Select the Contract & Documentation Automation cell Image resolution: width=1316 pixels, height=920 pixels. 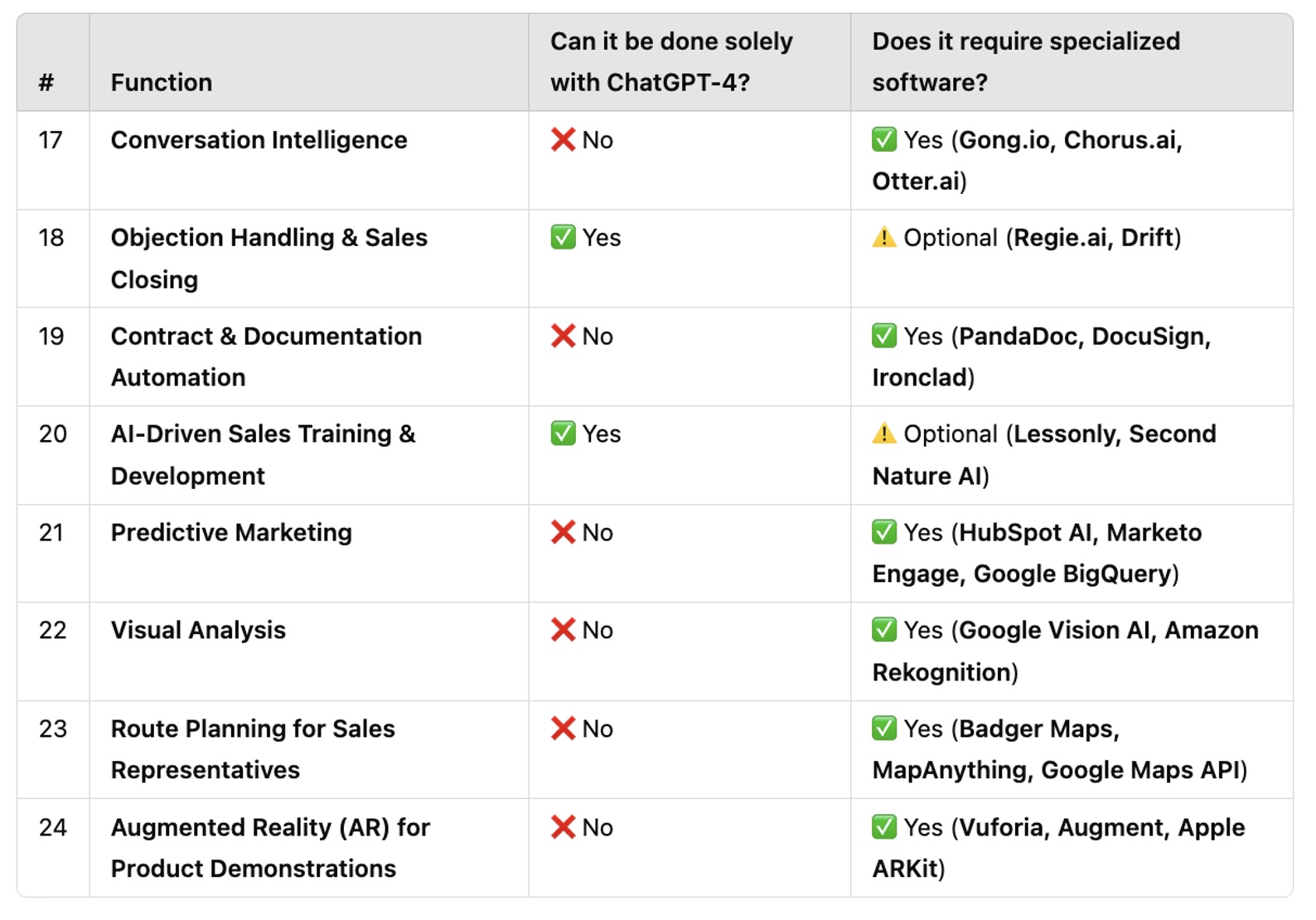click(x=266, y=356)
